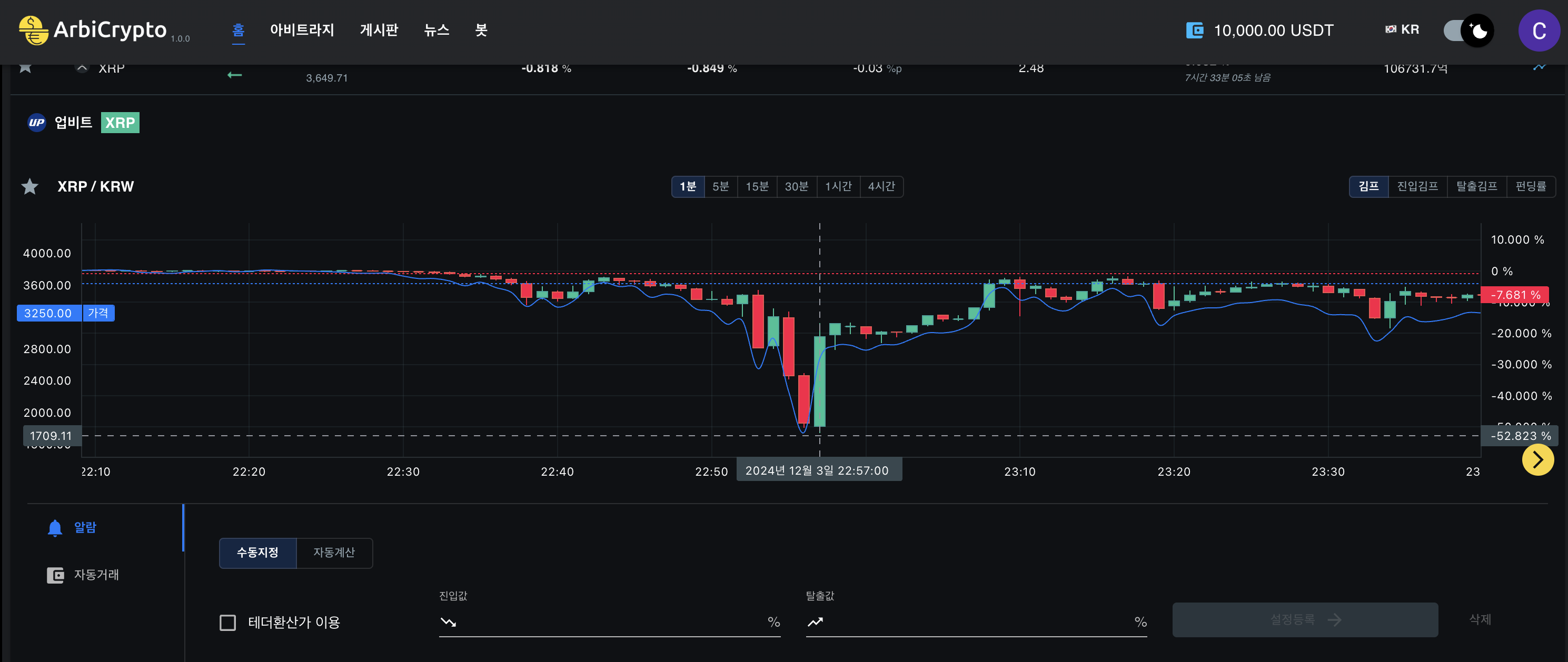Select the 5분 chart interval
1568x662 pixels.
[721, 187]
